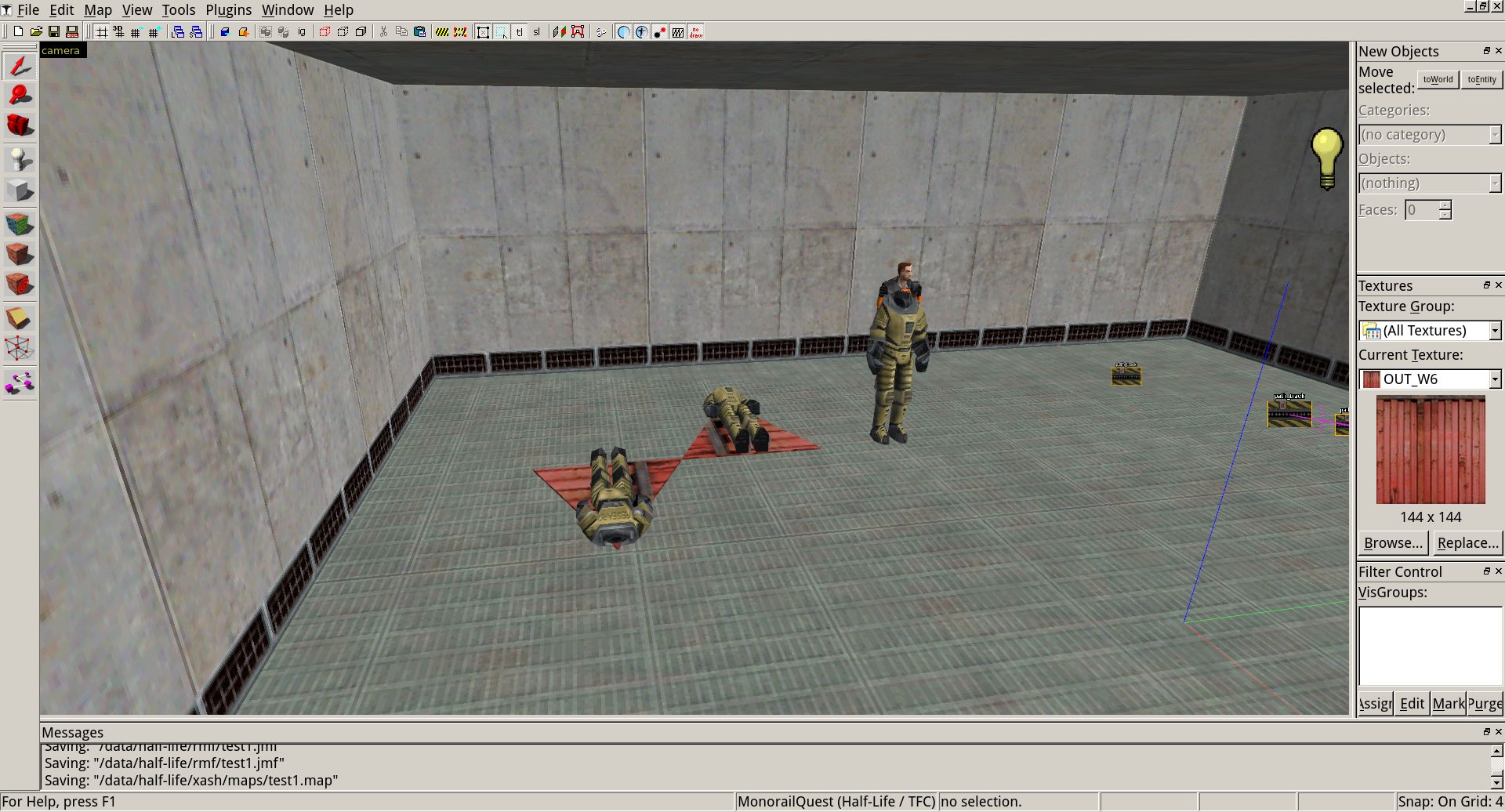
Task: Open the Tools menu
Action: 179,9
